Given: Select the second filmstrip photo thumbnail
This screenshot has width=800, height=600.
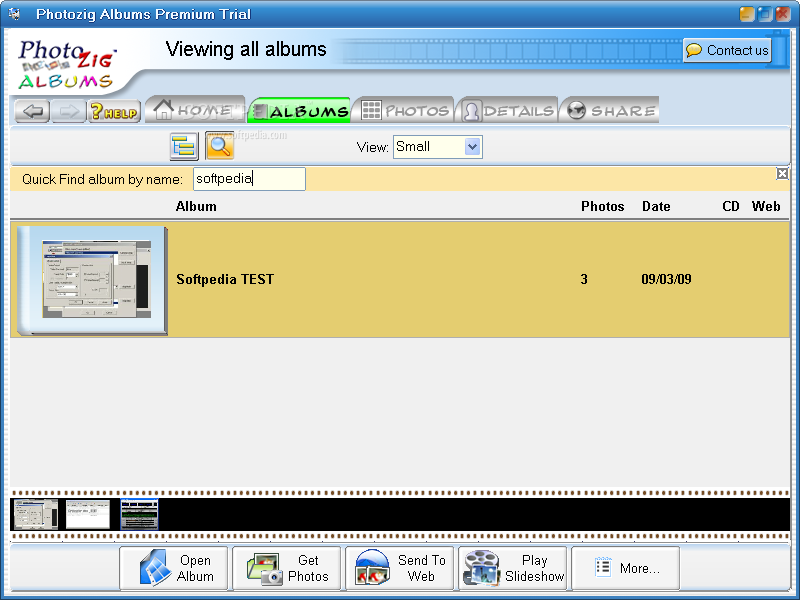Looking at the screenshot, I should click(88, 514).
